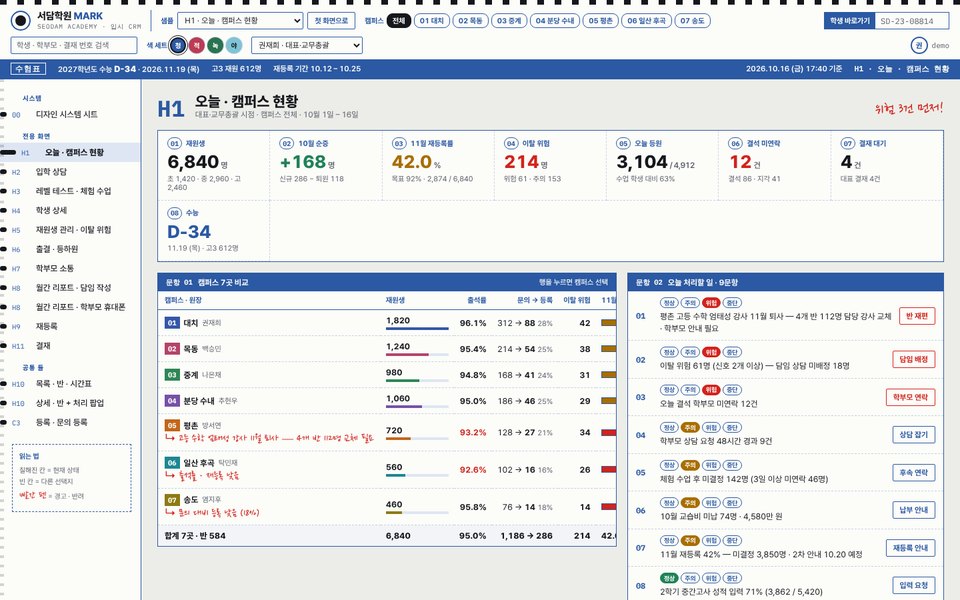The width and height of the screenshot is (960, 600).
Task: Select the 중계 나은재 campus row
Action: click(387, 375)
